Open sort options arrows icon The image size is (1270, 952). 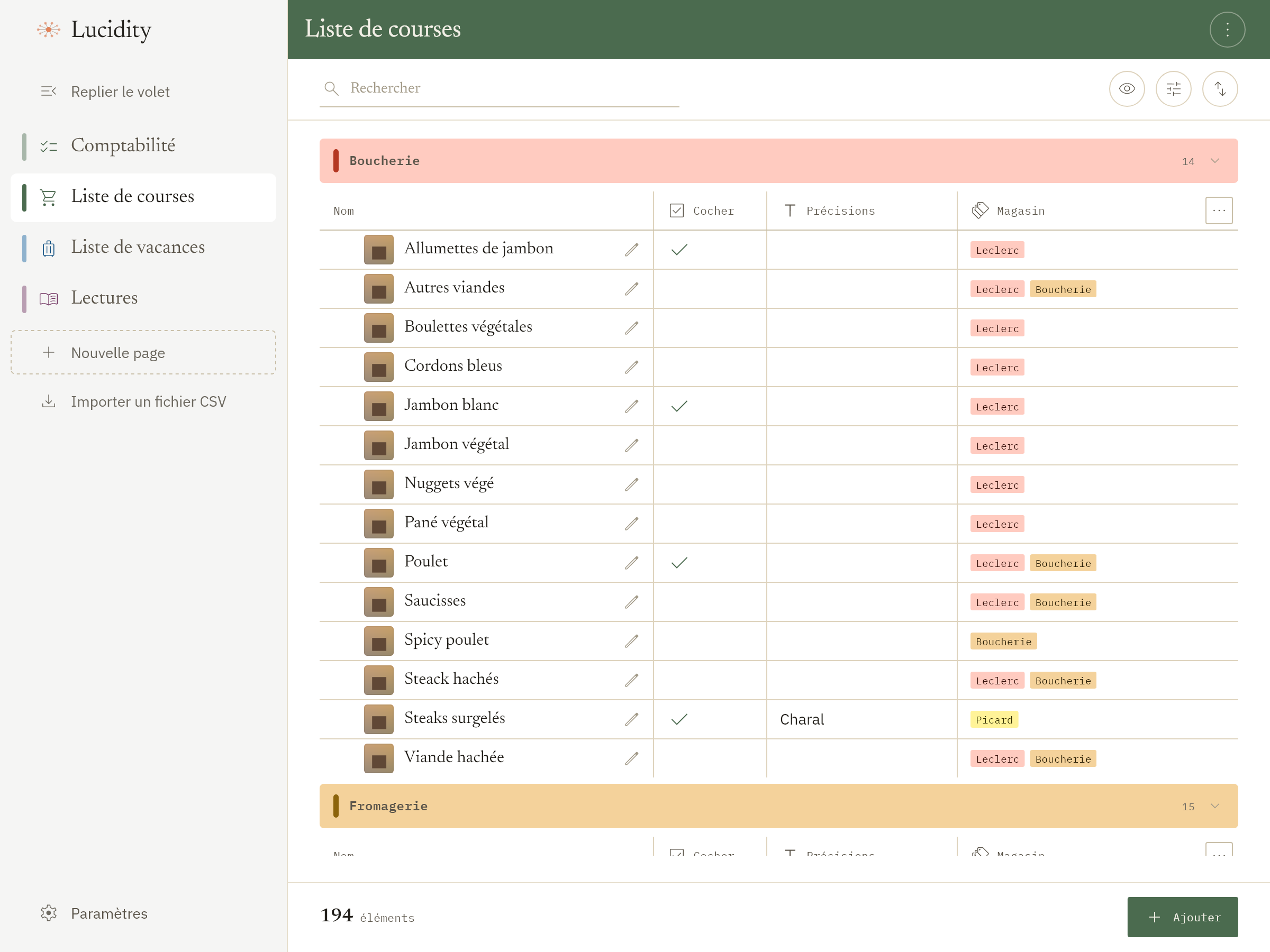(1220, 89)
